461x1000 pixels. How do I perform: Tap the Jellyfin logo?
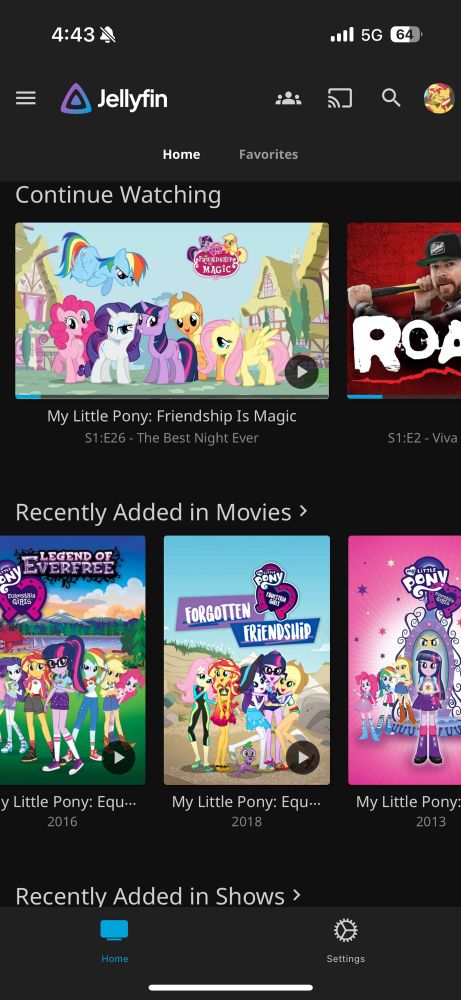[114, 99]
